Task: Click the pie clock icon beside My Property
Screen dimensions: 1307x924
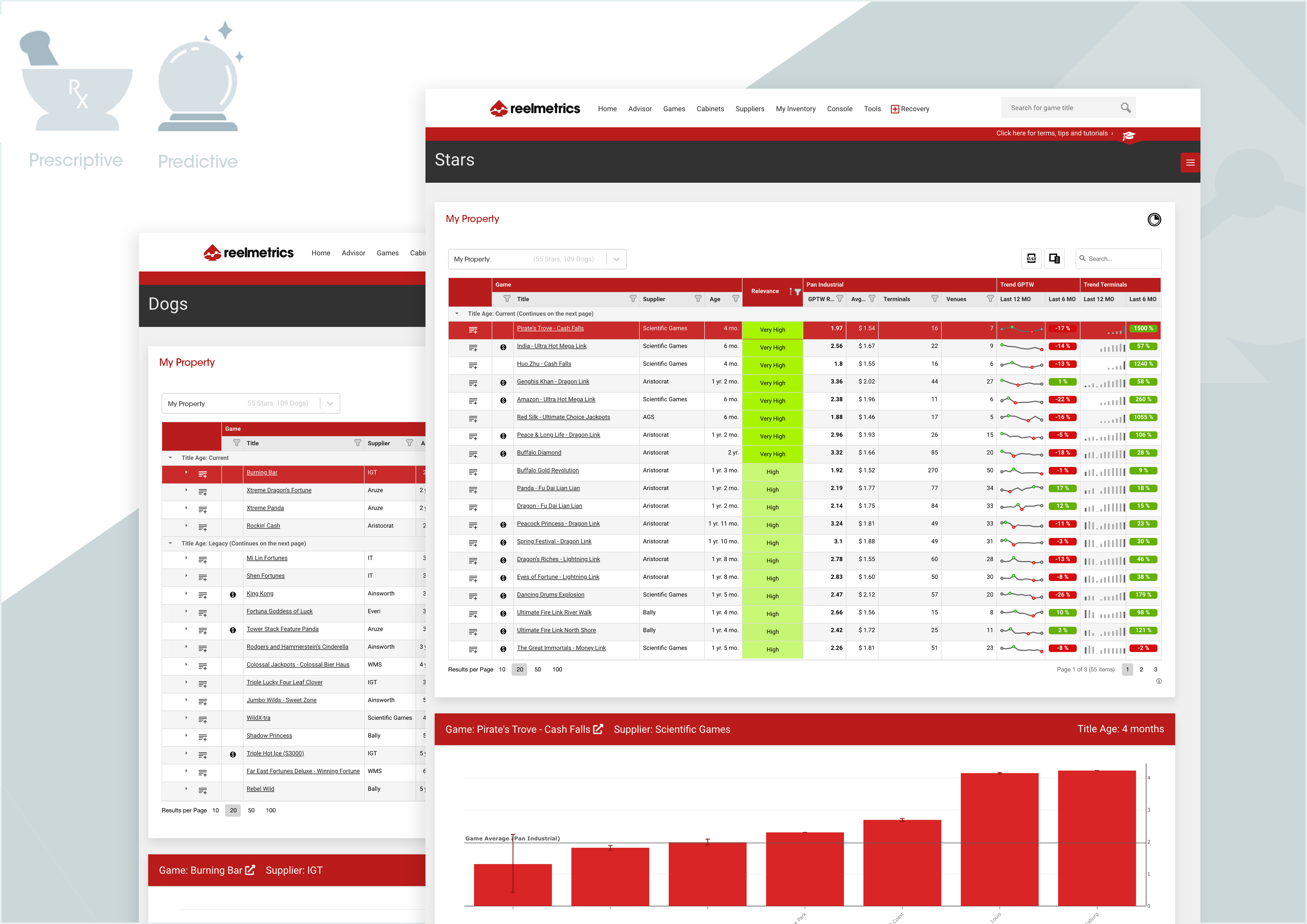Action: [x=1154, y=219]
